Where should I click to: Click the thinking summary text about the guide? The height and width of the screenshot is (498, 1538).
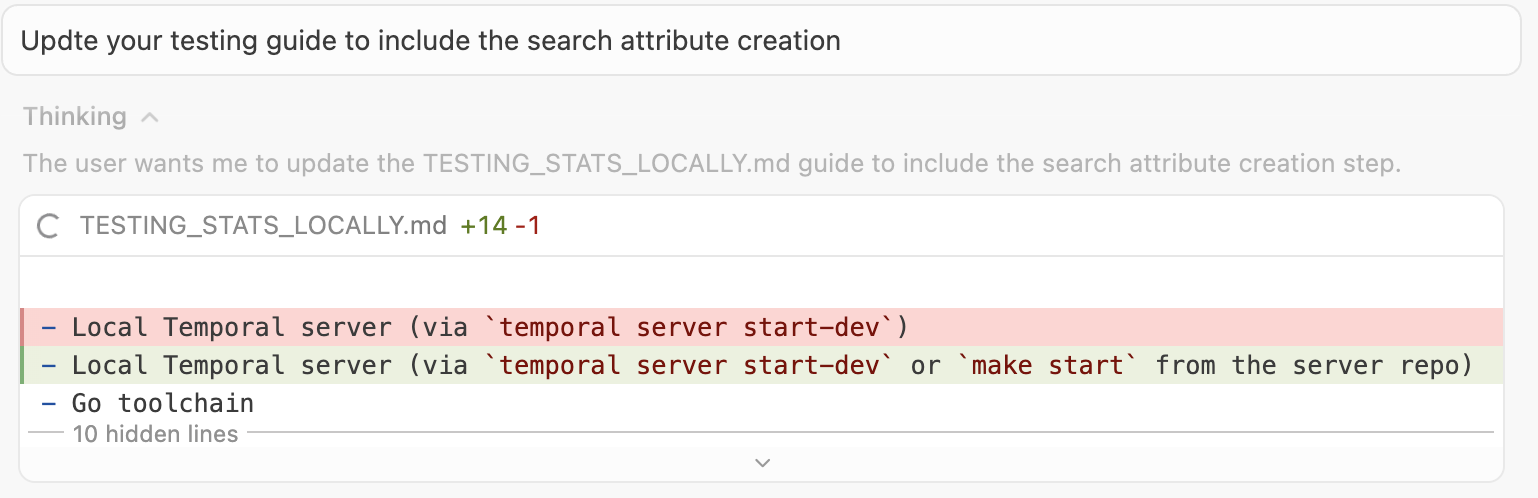(x=711, y=163)
